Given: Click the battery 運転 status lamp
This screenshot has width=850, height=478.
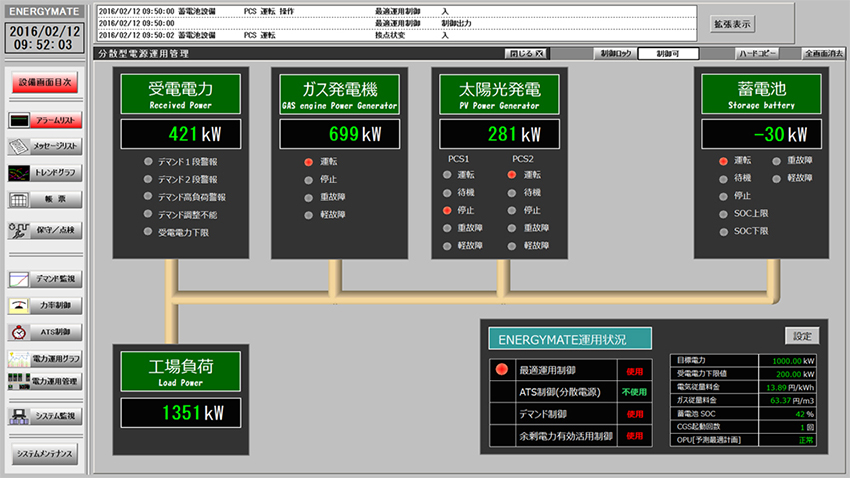Looking at the screenshot, I should [723, 161].
